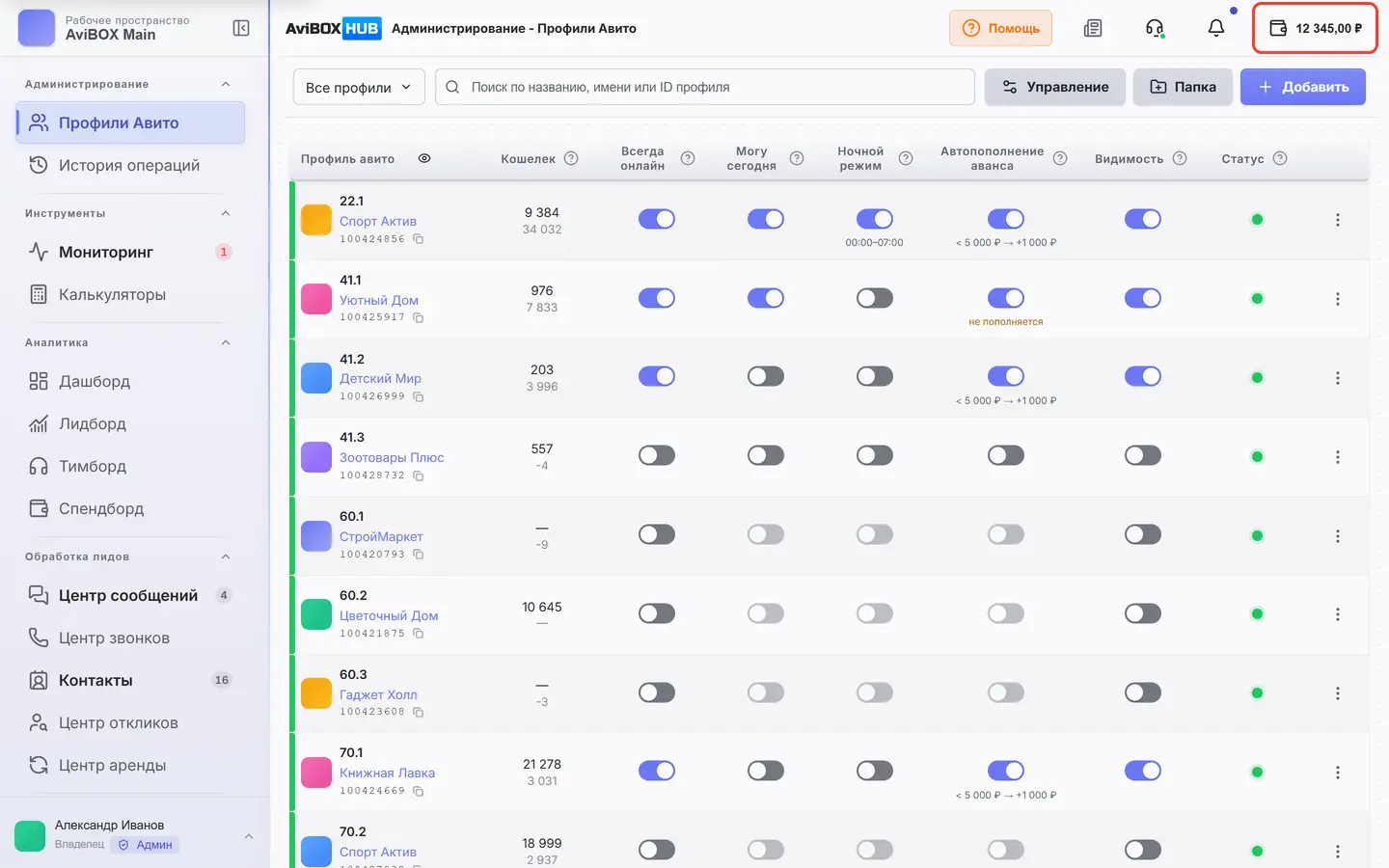Show help for Автопополнение аванса column
1389x868 pixels.
1060,158
